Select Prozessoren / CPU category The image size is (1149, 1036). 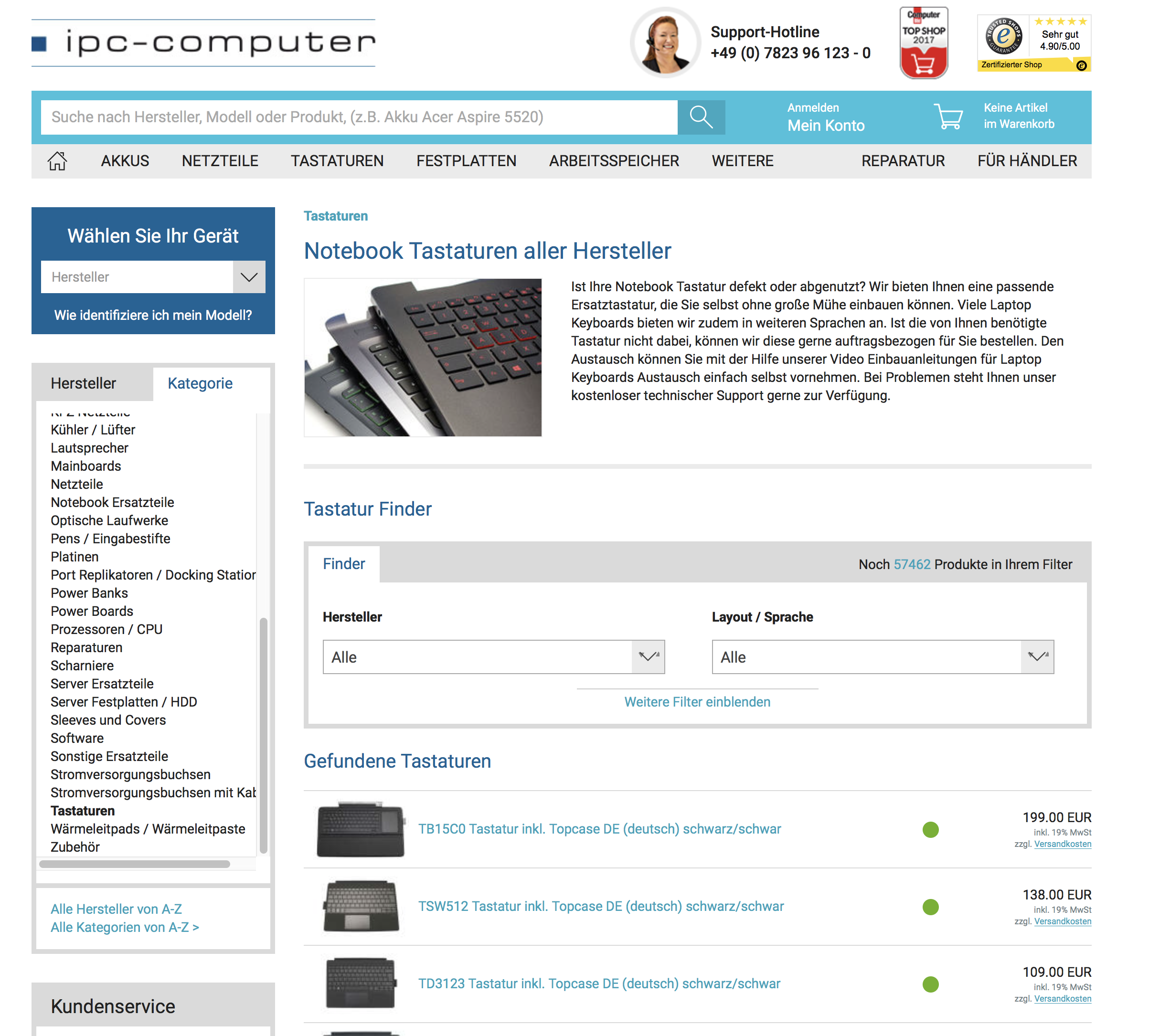tap(106, 630)
